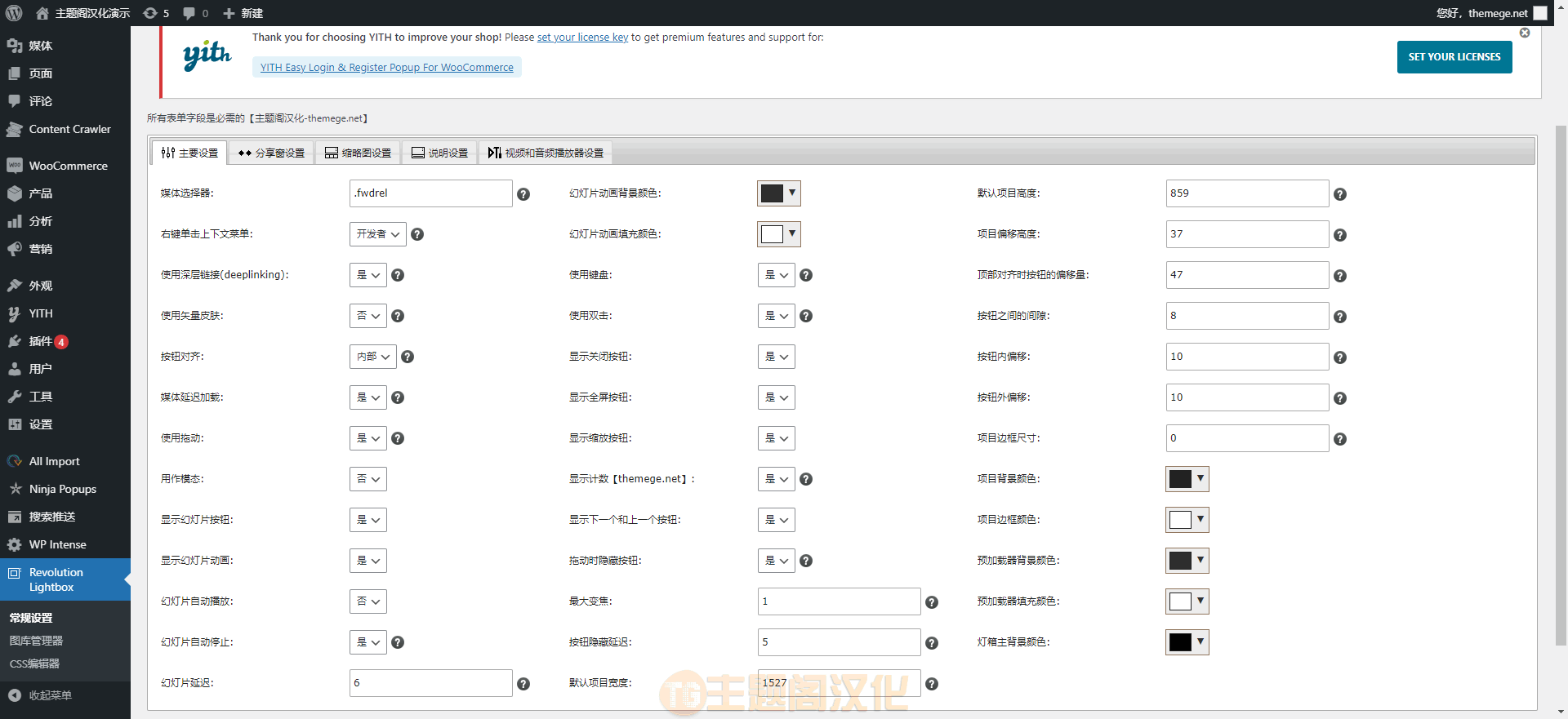Open the comments bubble in admin bar
This screenshot has width=1568, height=719.
(195, 13)
